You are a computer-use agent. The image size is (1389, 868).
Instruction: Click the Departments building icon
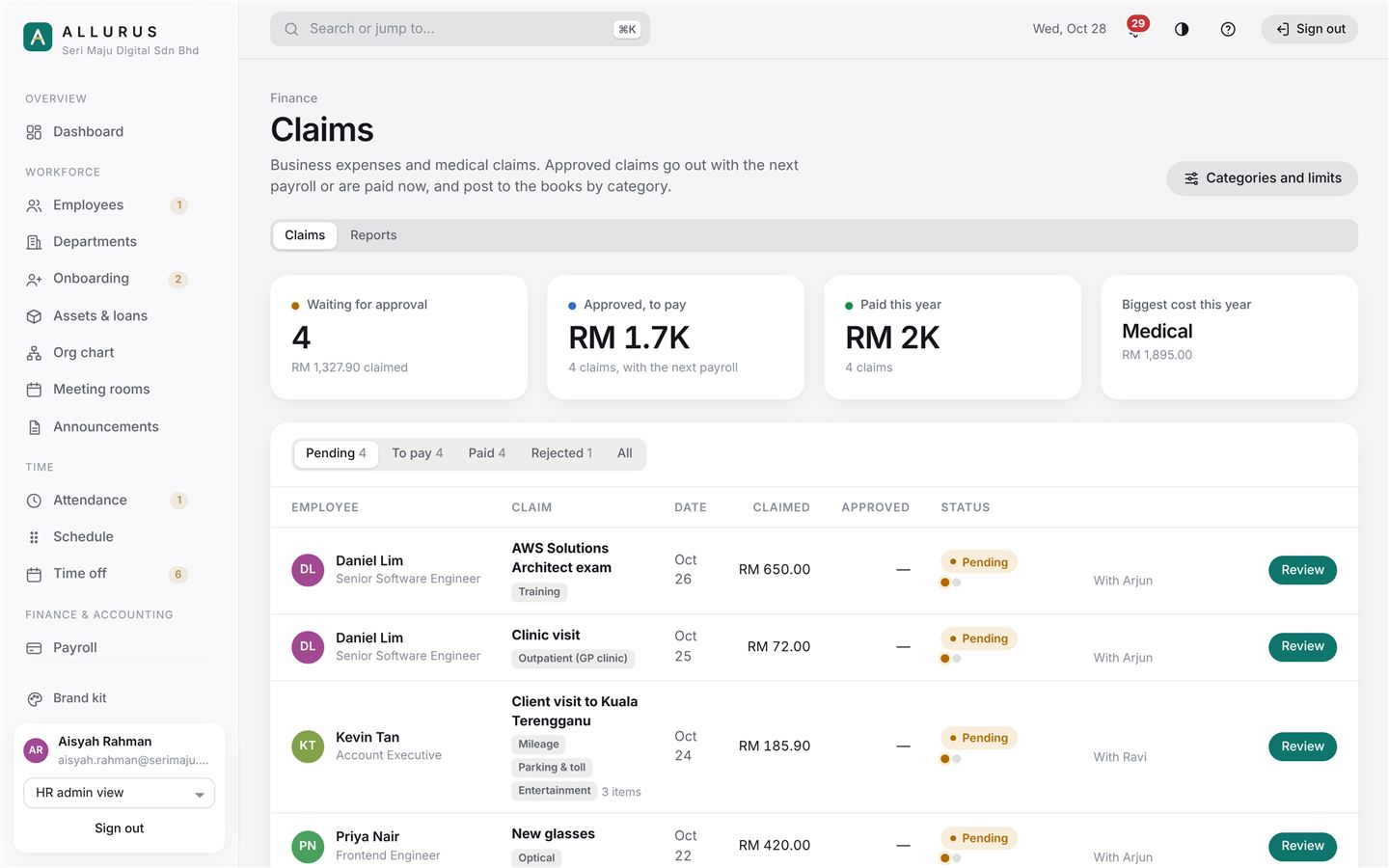[x=34, y=242]
